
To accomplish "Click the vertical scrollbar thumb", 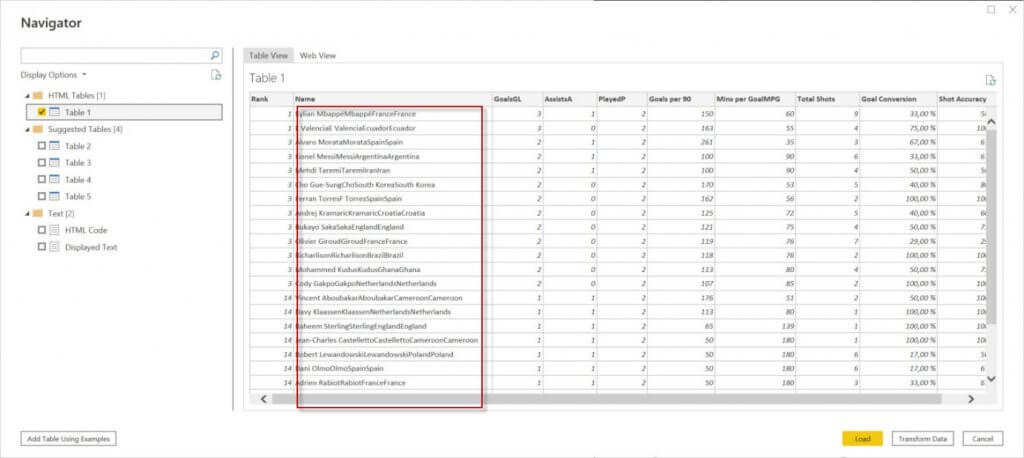I will (x=991, y=227).
